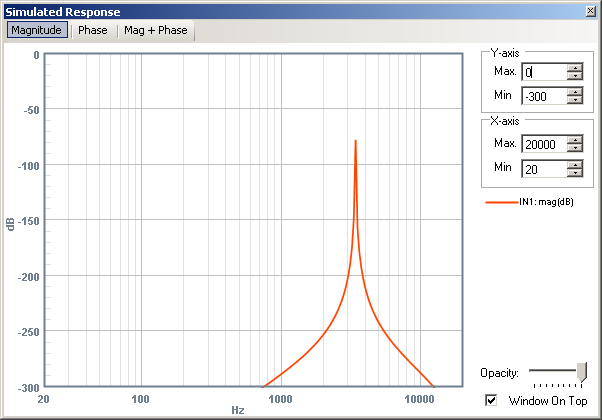Toggle the Window On Top checkbox
602x420 pixels.
point(491,400)
